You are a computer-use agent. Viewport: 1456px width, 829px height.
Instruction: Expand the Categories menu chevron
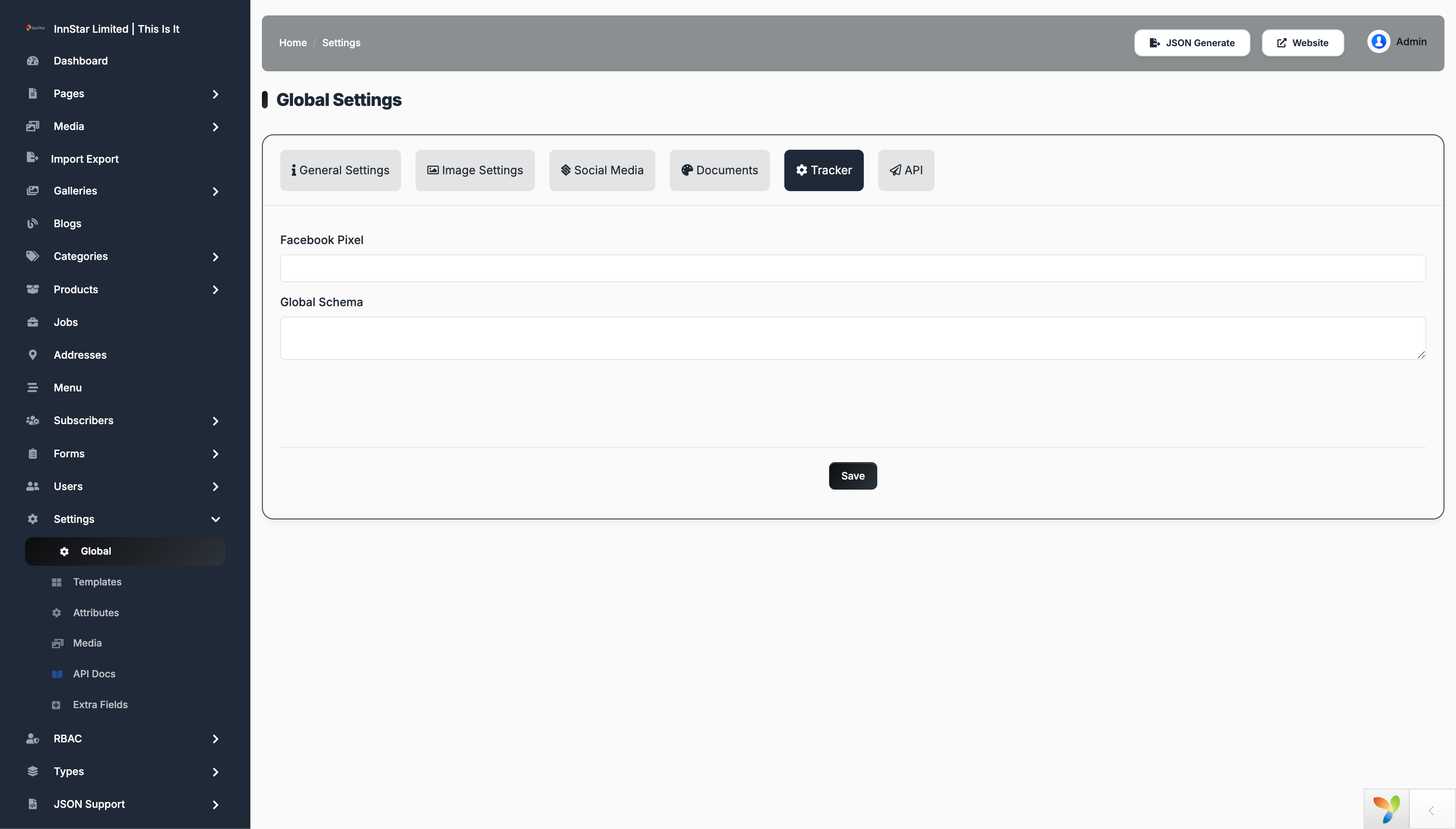coord(215,257)
